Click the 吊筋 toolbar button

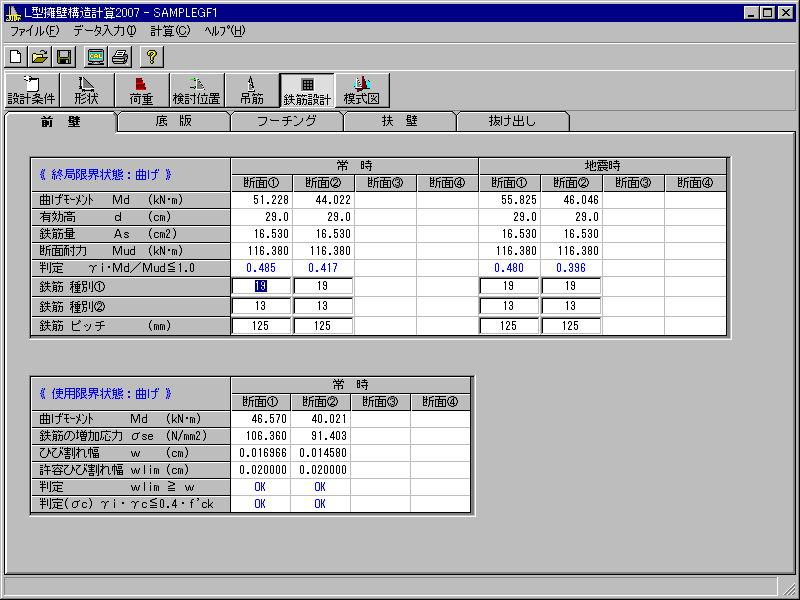pyautogui.click(x=251, y=91)
